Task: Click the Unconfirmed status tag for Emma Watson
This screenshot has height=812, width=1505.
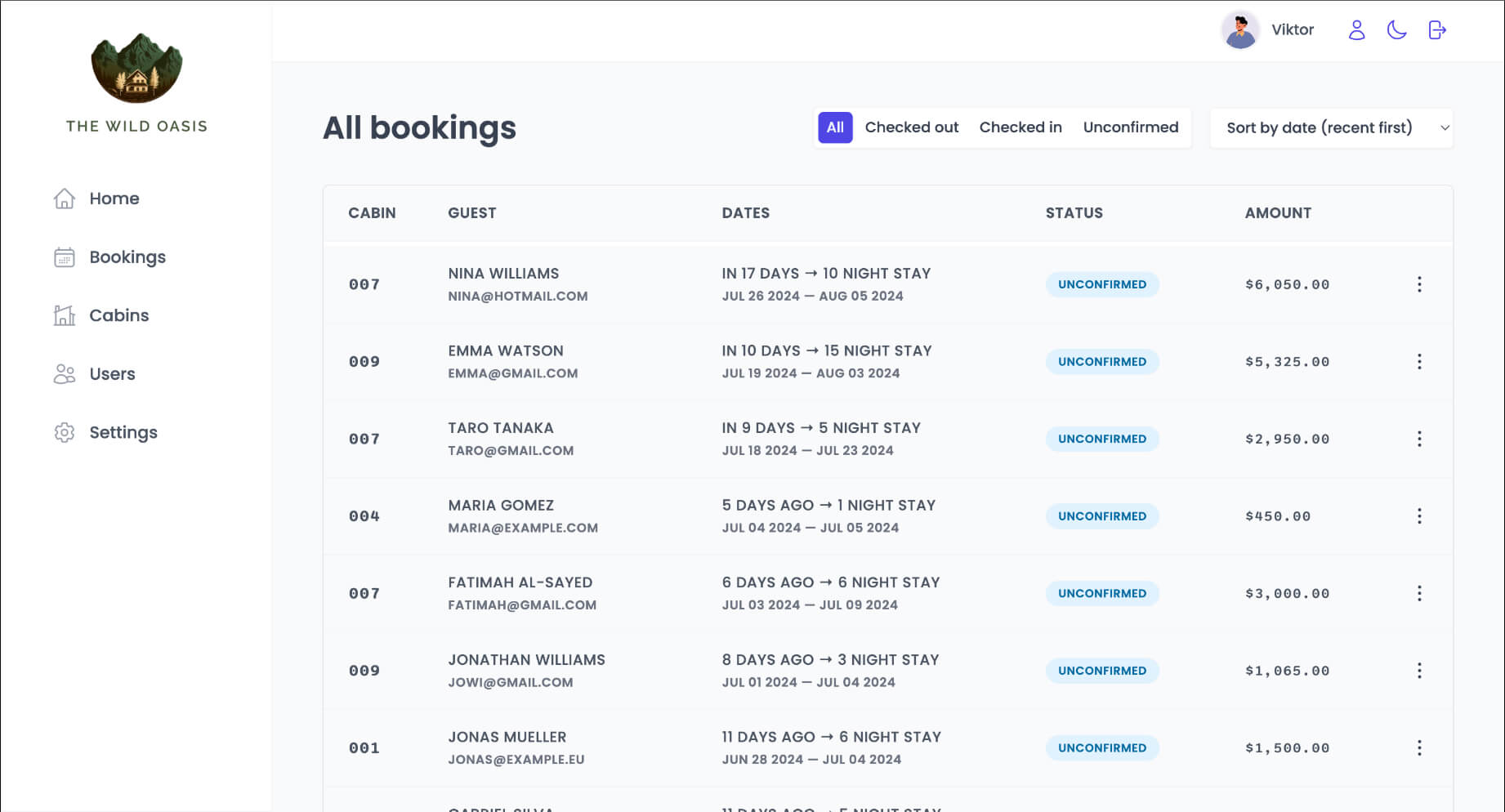Action: [1102, 362]
